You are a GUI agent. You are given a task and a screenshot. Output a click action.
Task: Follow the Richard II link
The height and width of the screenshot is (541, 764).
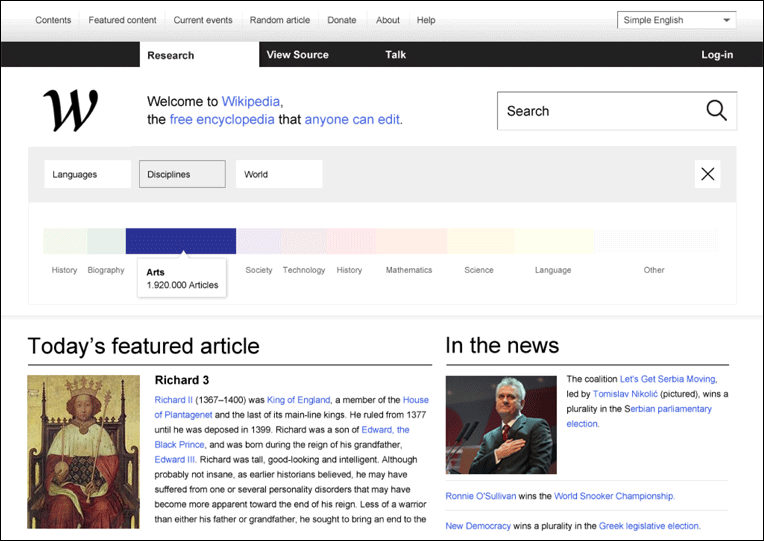click(173, 400)
